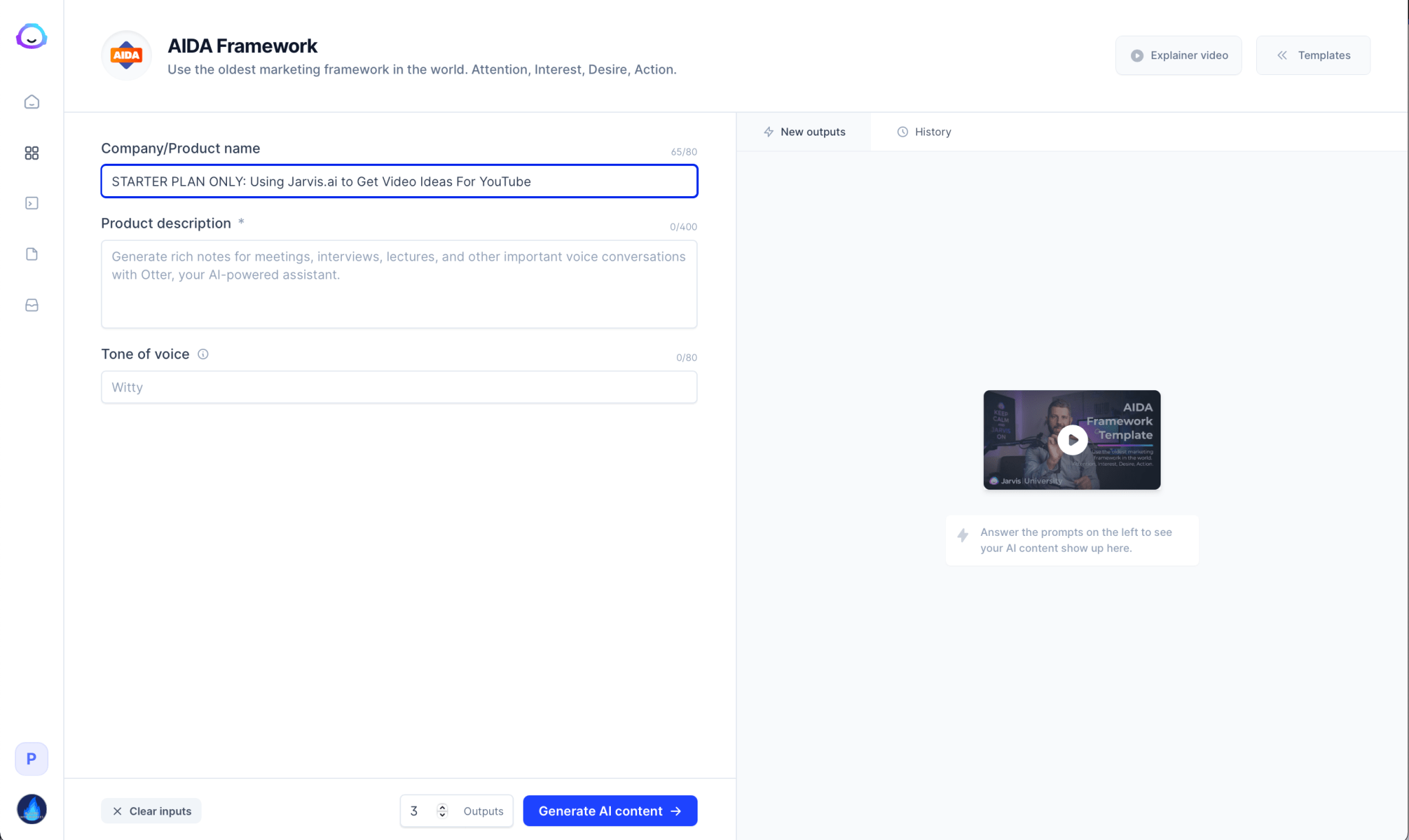This screenshot has height=840, width=1409.
Task: Open the home dashboard icon
Action: [x=32, y=102]
